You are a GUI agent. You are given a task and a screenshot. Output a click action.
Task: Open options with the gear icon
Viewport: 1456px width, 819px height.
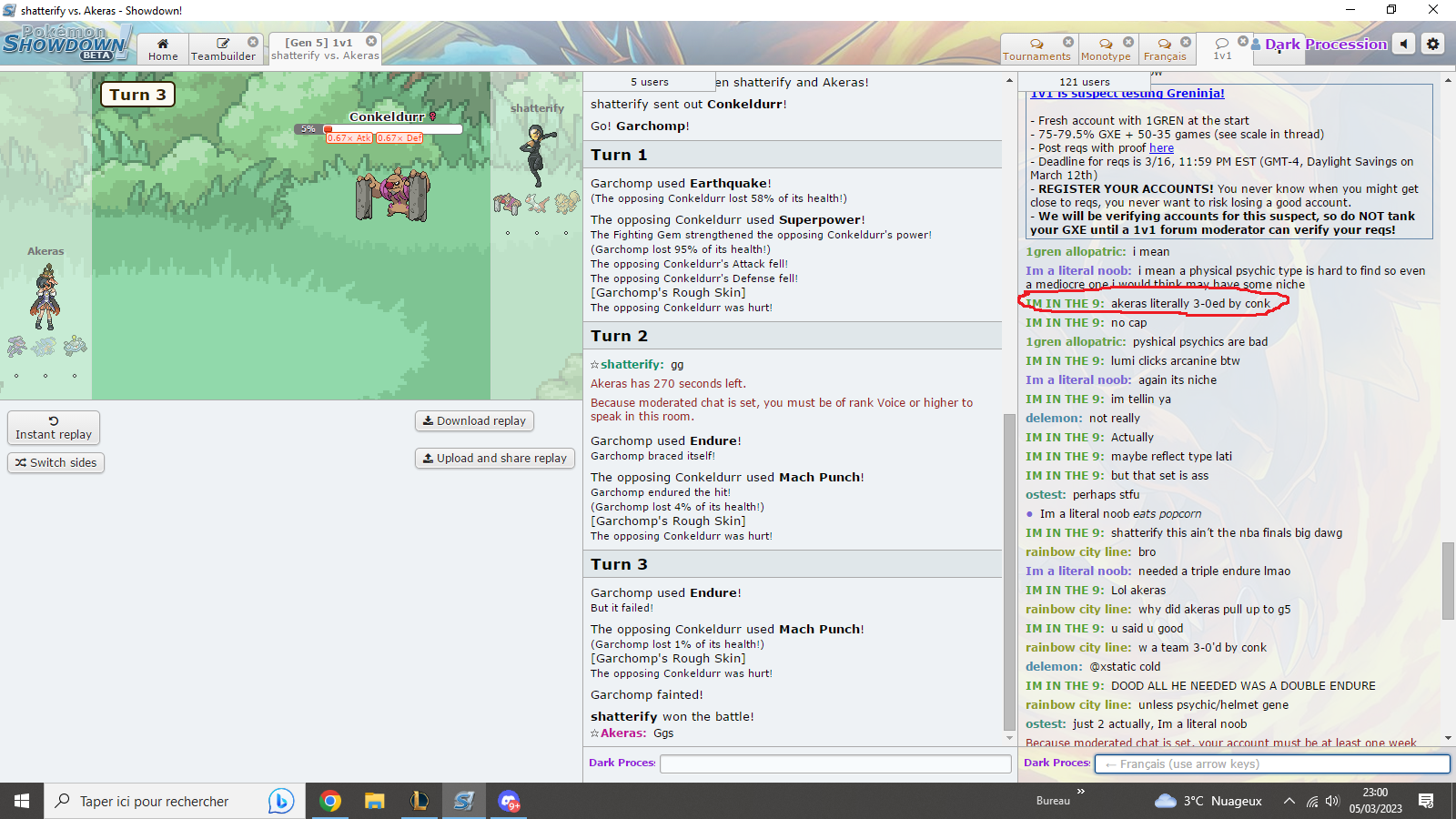click(x=1433, y=44)
